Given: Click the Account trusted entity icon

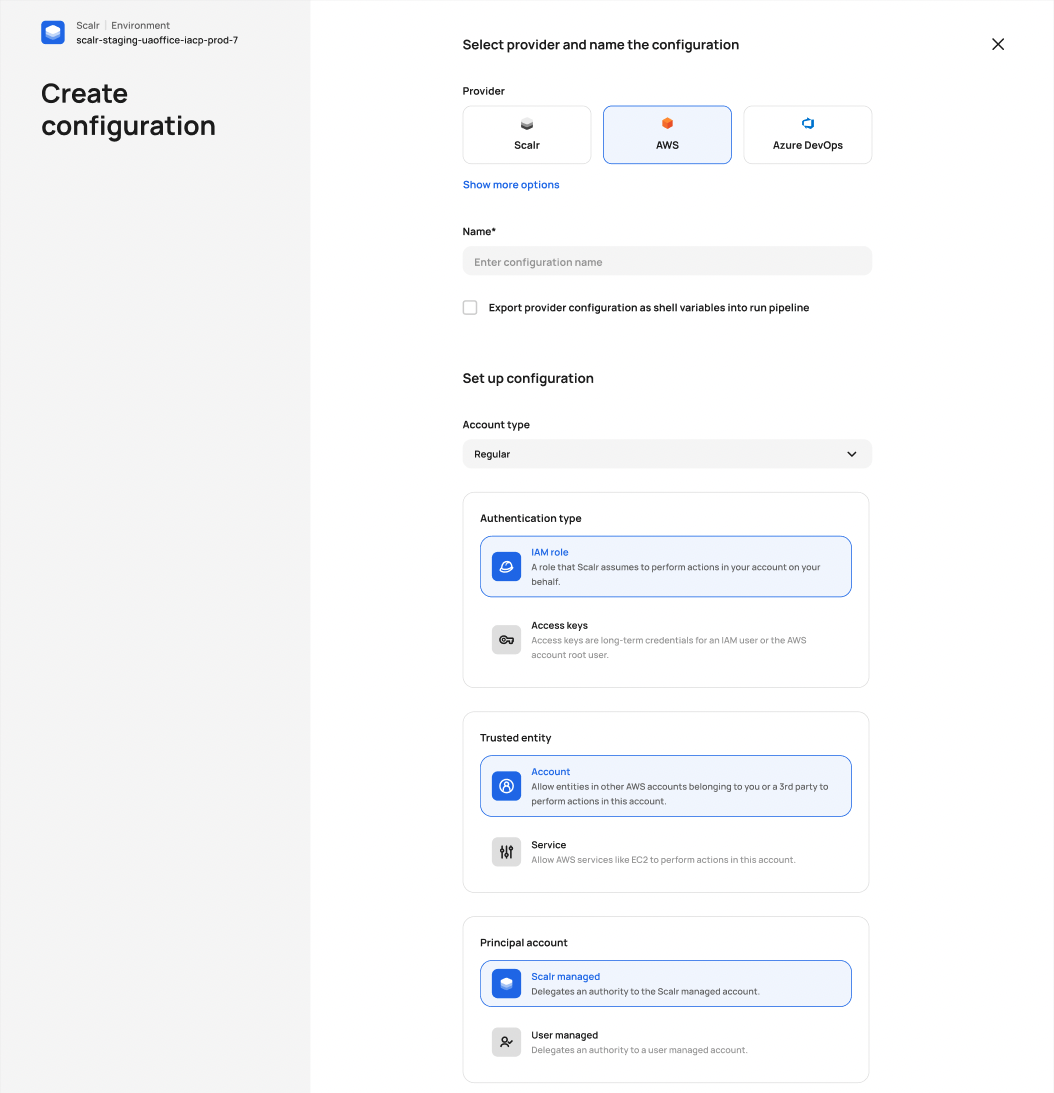Looking at the screenshot, I should (x=506, y=786).
